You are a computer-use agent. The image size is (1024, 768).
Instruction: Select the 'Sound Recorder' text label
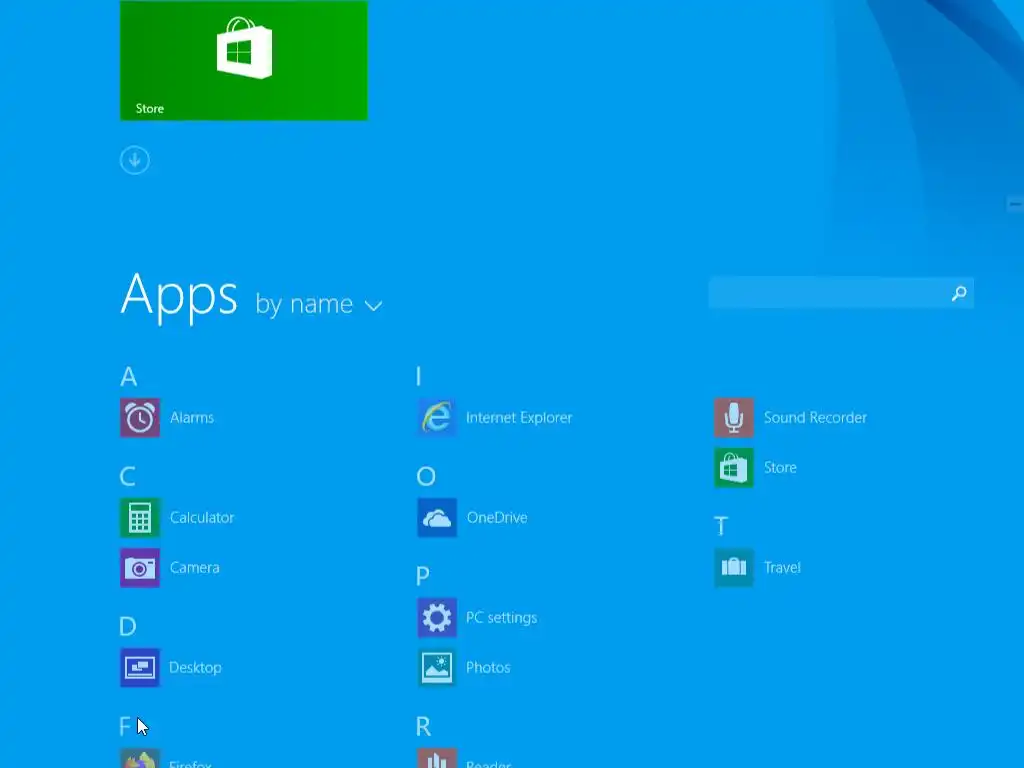tap(816, 417)
